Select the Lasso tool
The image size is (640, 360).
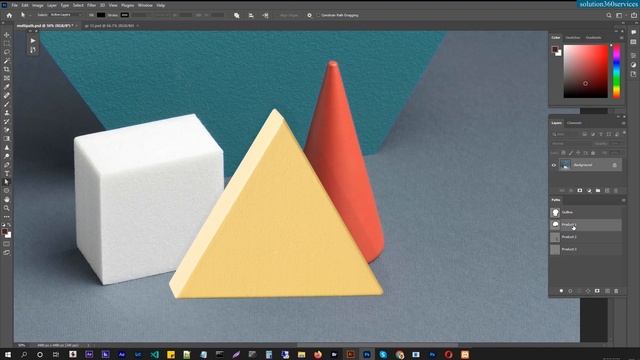coord(7,52)
